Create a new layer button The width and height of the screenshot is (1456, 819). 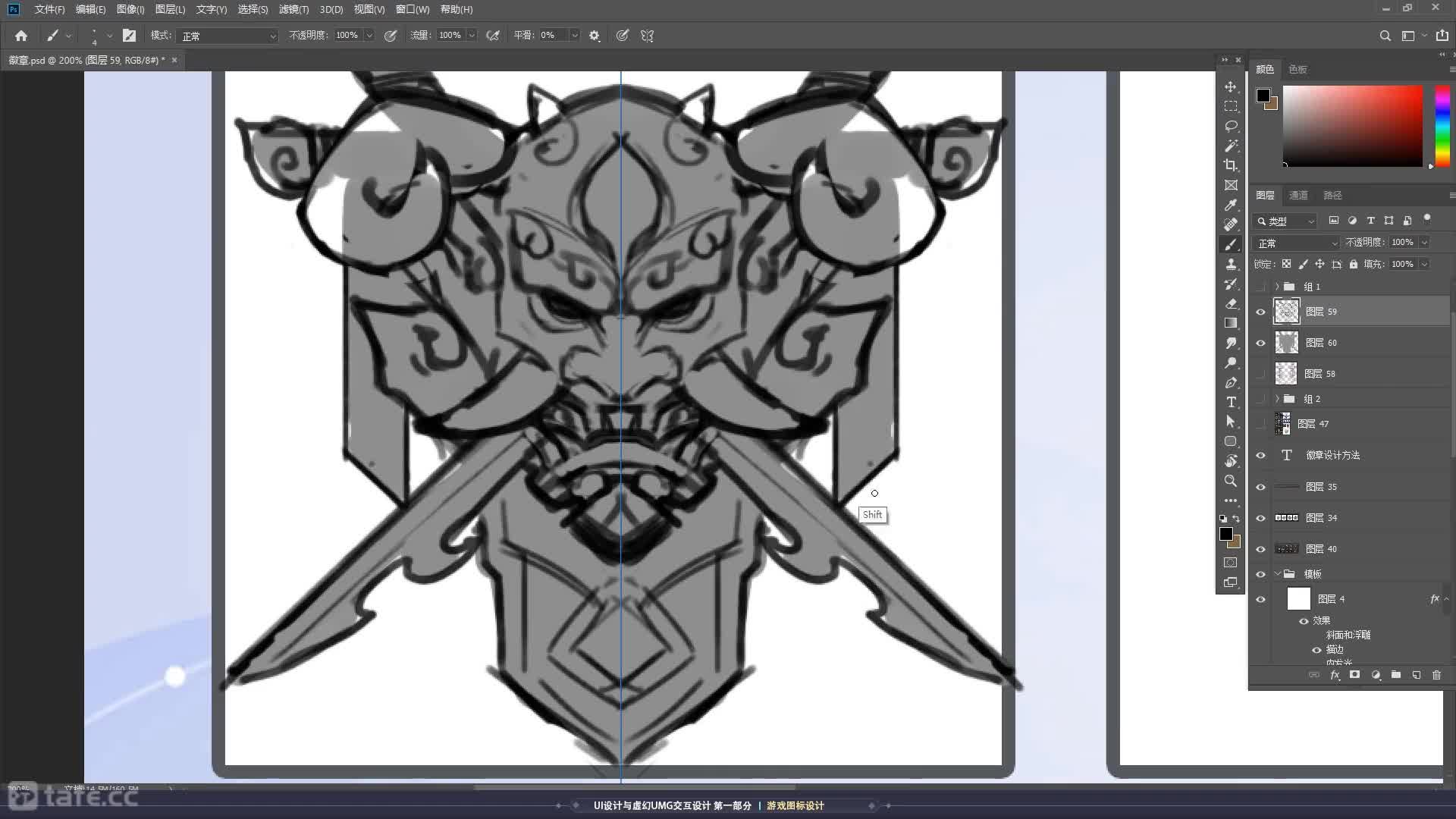[1416, 675]
